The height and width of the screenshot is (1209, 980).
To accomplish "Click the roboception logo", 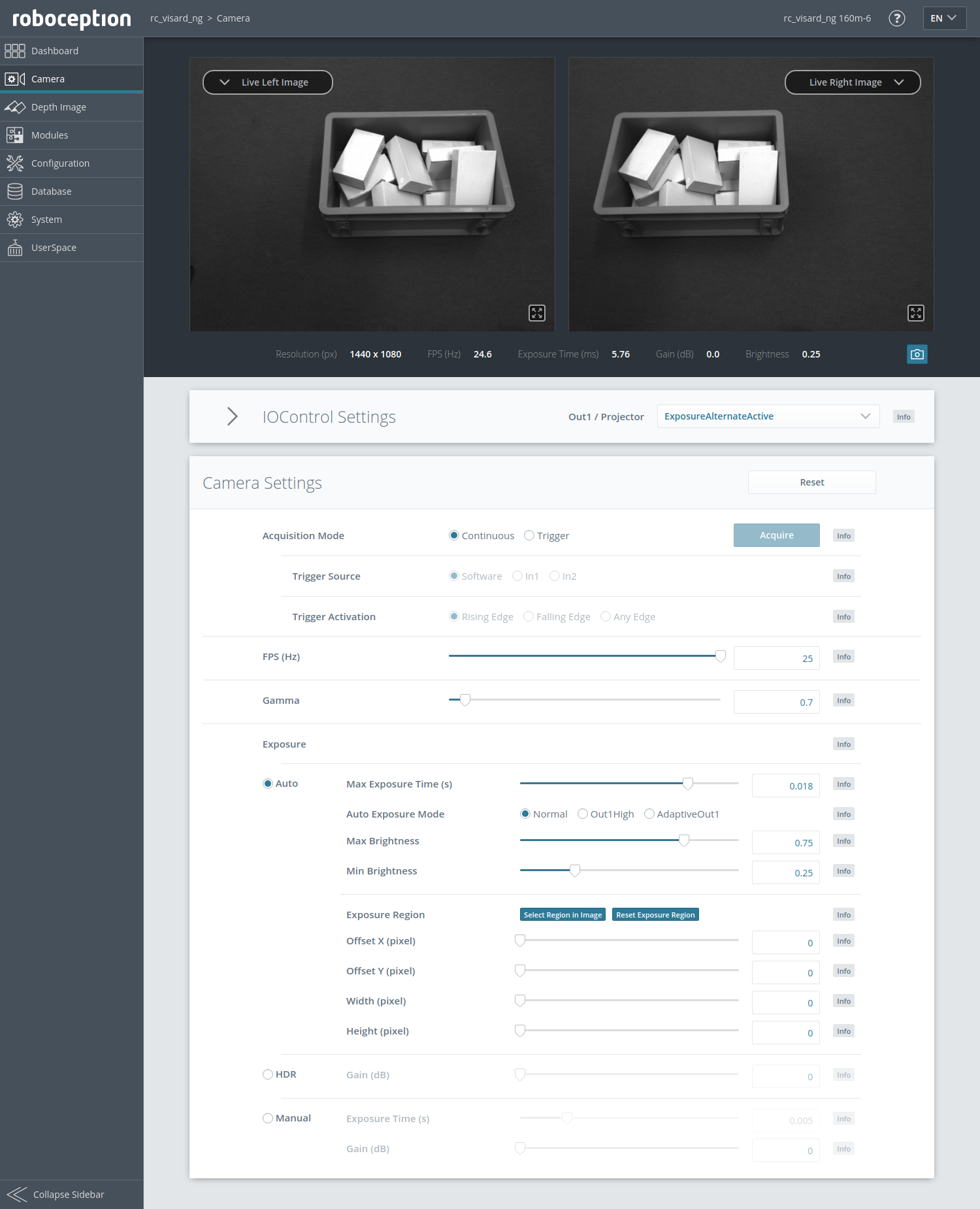I will click(x=72, y=19).
